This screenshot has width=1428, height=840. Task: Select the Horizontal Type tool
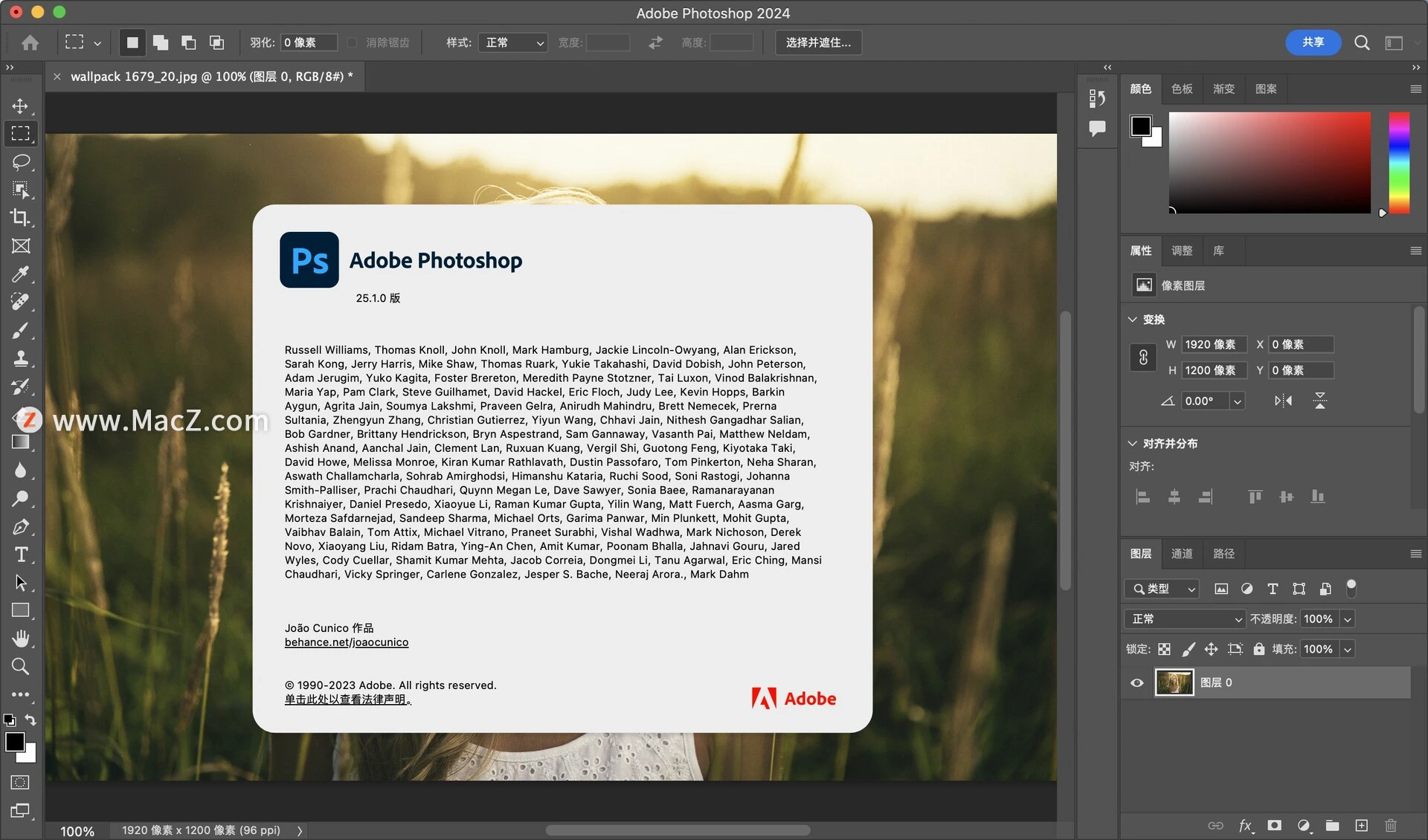point(20,555)
